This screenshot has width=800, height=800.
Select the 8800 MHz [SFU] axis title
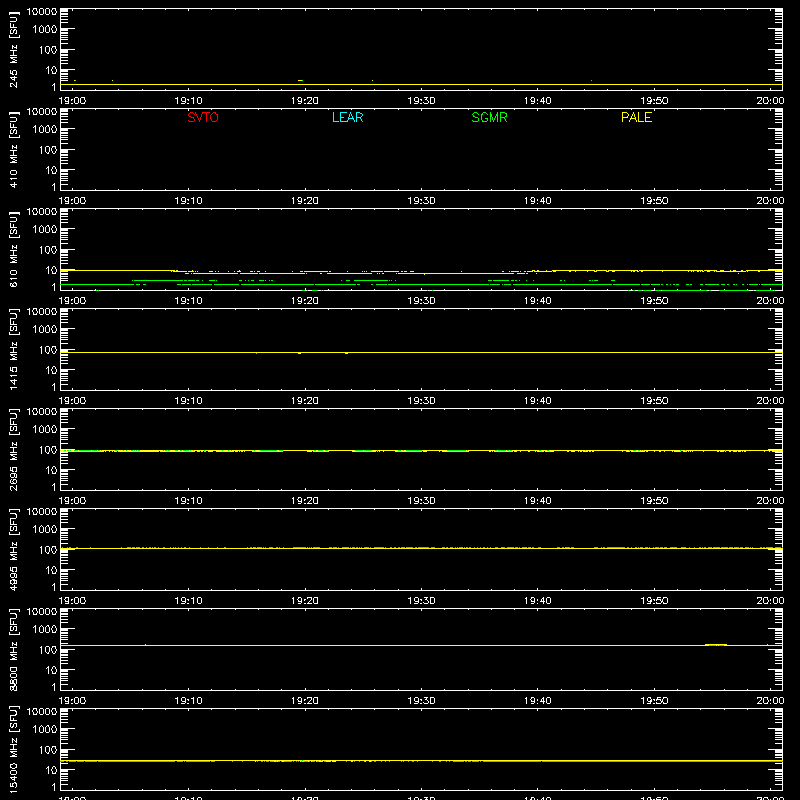tap(13, 650)
